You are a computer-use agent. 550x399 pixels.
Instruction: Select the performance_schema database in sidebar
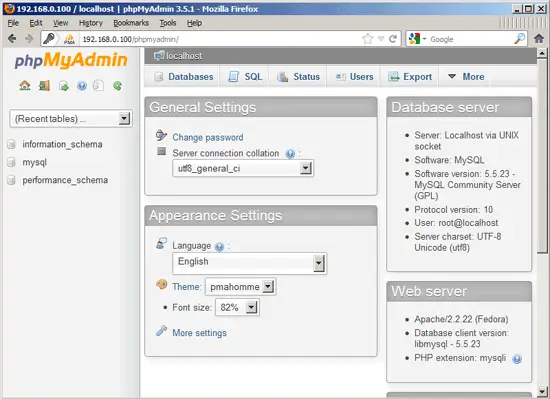click(65, 180)
